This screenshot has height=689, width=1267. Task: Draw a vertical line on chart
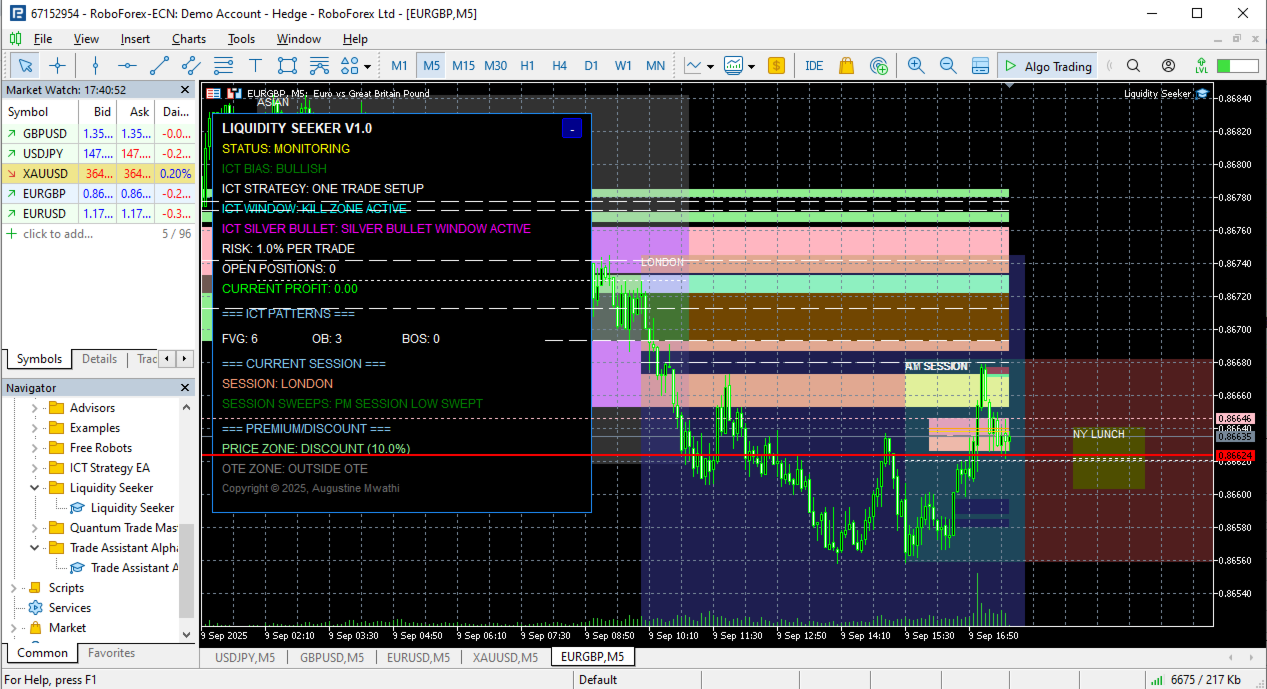(95, 66)
